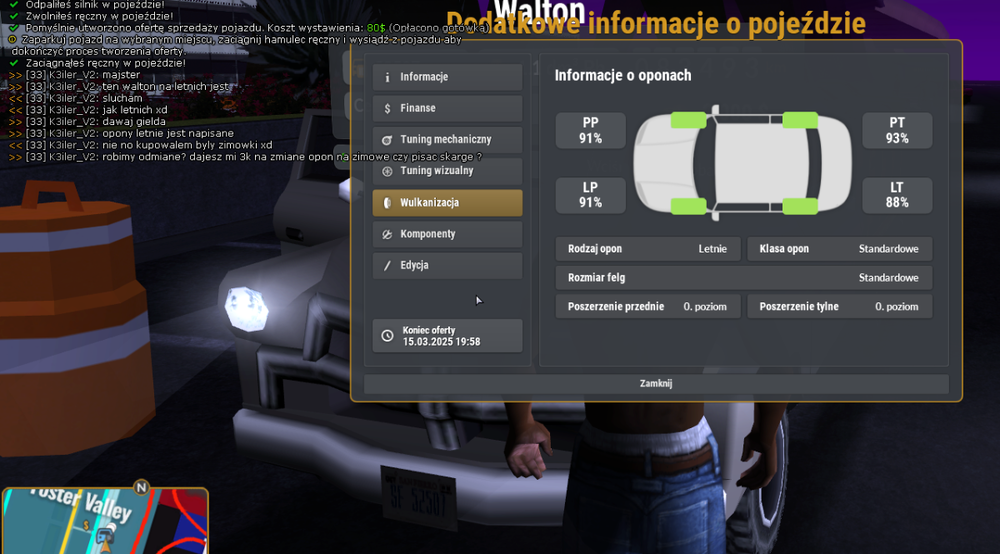The width and height of the screenshot is (1000, 554).
Task: Click the Rozmiar felg Standardowe row
Action: coord(744,278)
